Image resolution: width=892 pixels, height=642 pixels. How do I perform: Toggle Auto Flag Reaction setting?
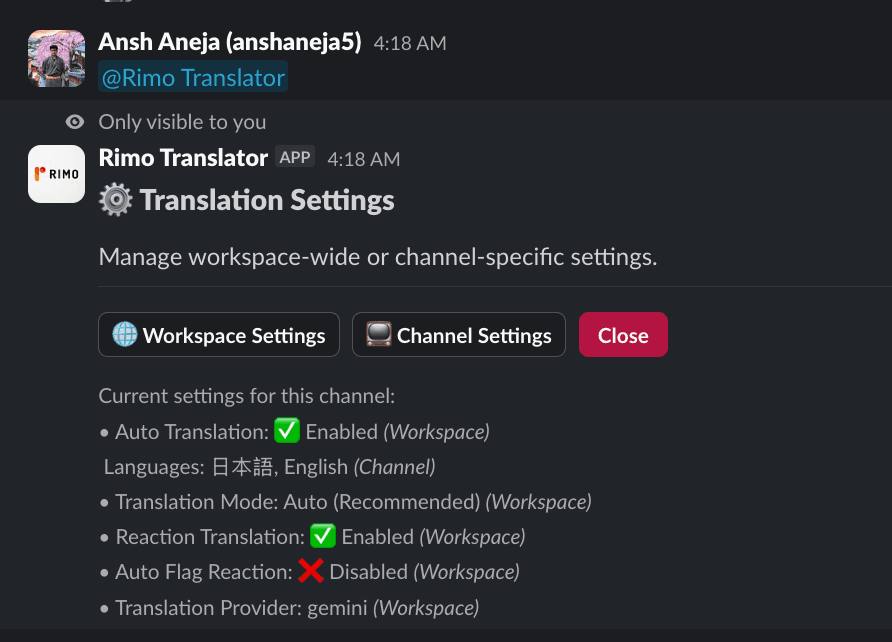pyautogui.click(x=280, y=571)
